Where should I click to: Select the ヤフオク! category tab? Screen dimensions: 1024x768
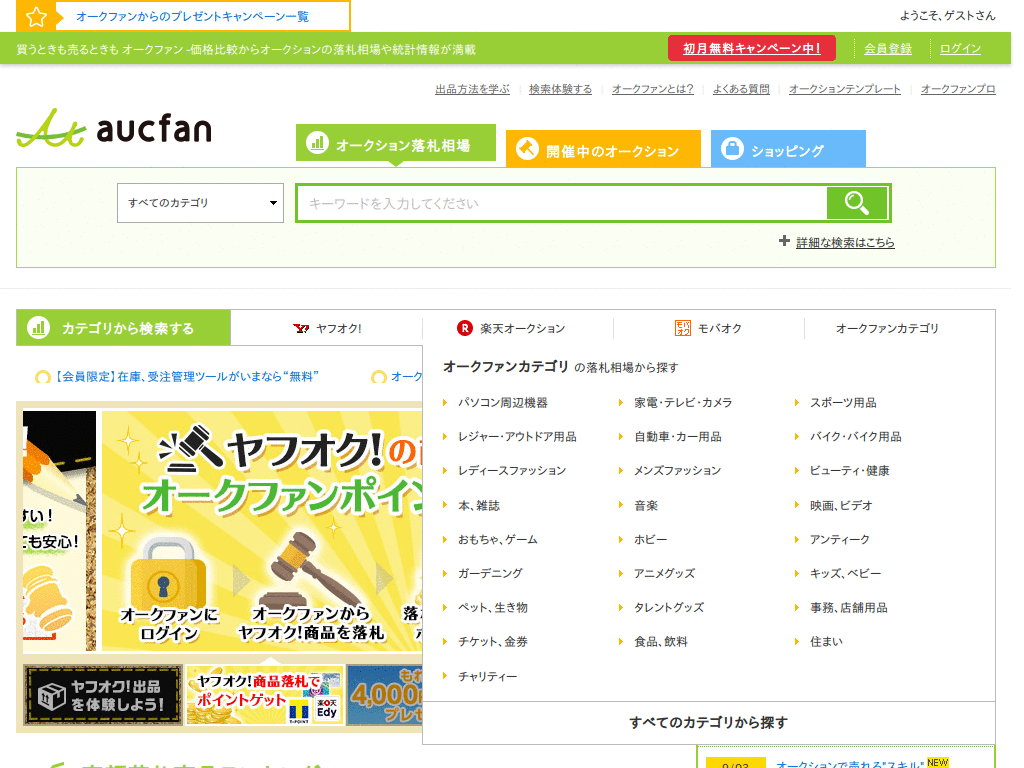[x=327, y=328]
